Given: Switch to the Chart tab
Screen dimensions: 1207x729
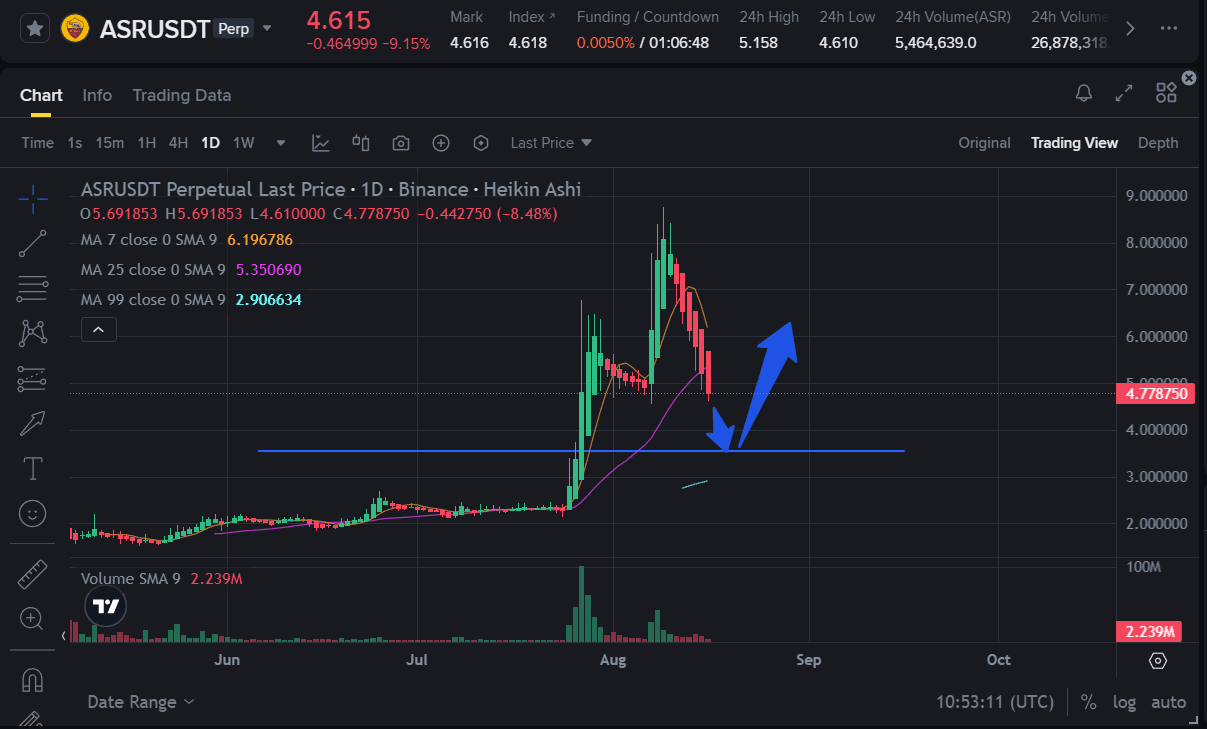Looking at the screenshot, I should coord(41,95).
